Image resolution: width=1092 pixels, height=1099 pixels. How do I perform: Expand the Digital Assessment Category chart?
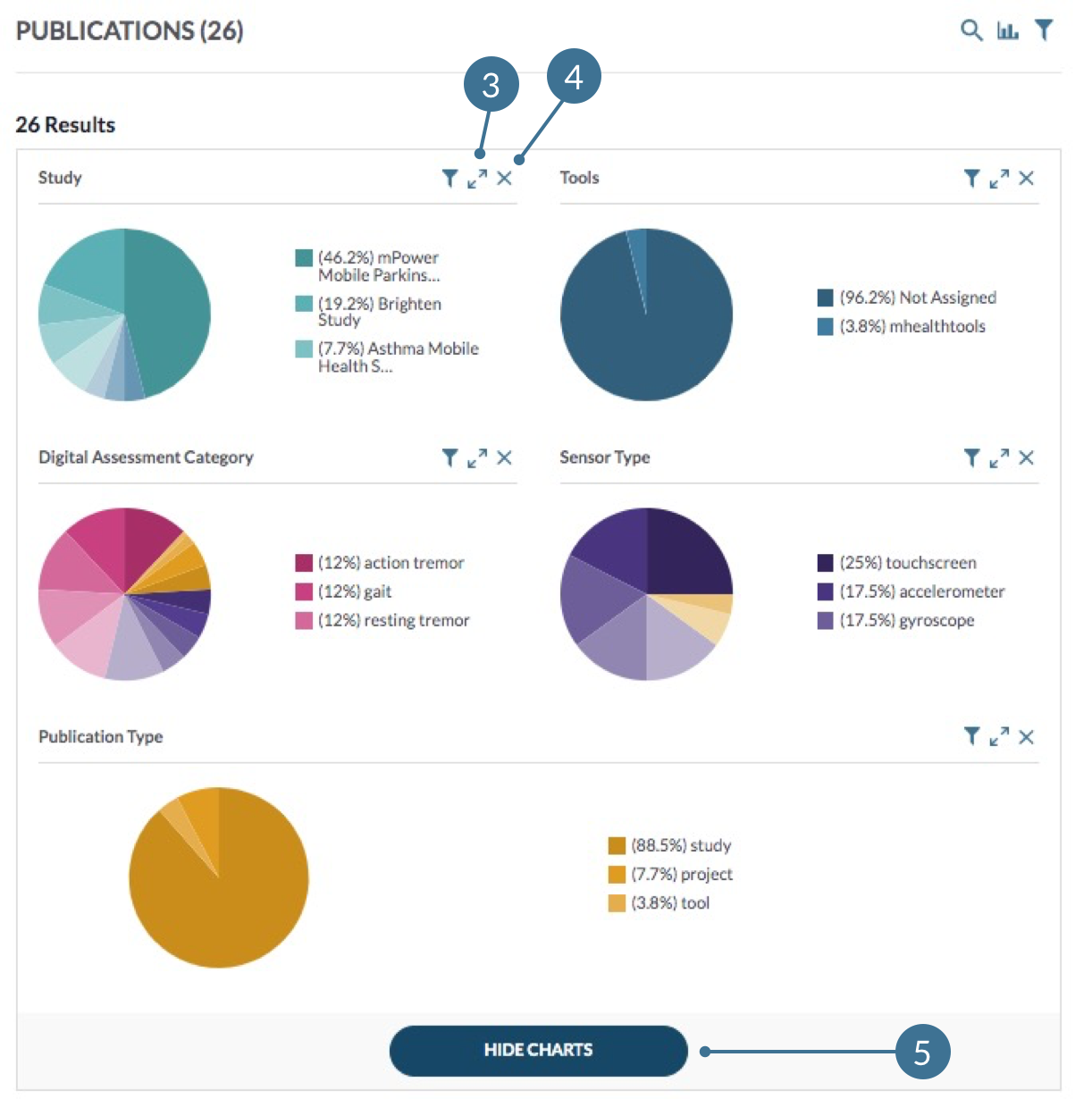pos(477,458)
